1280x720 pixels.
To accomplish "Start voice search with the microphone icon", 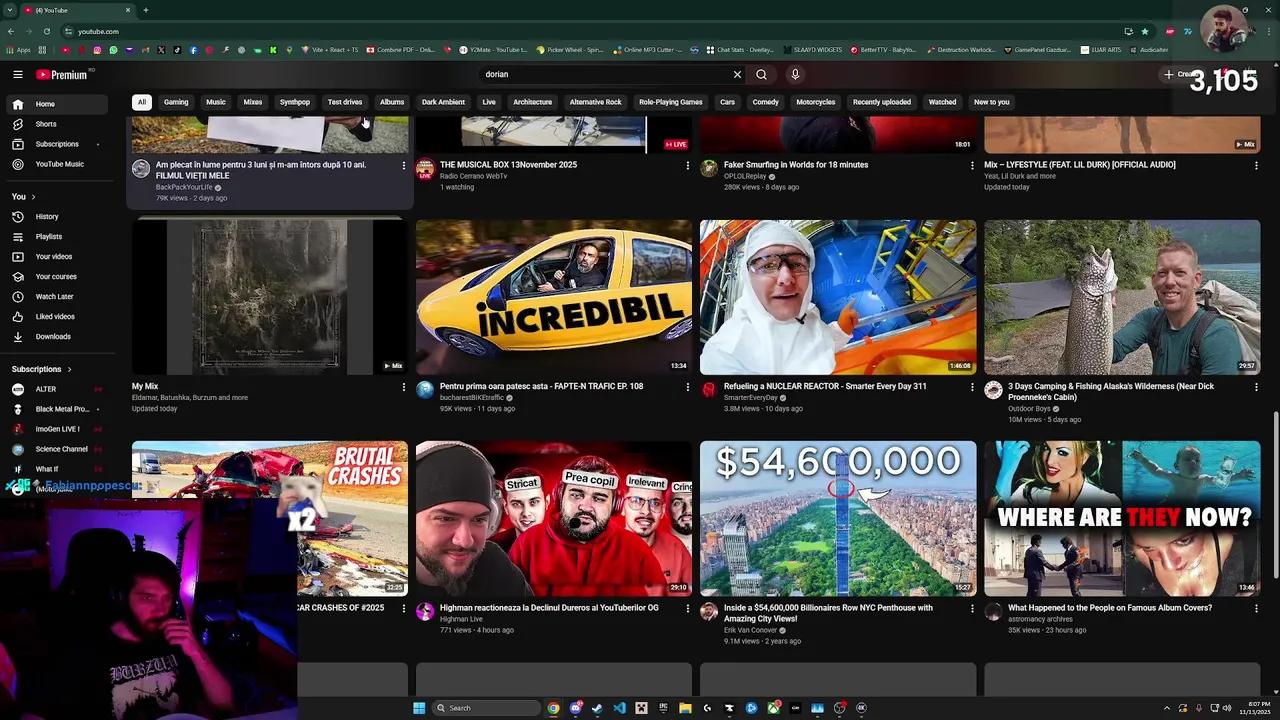I will pos(795,74).
